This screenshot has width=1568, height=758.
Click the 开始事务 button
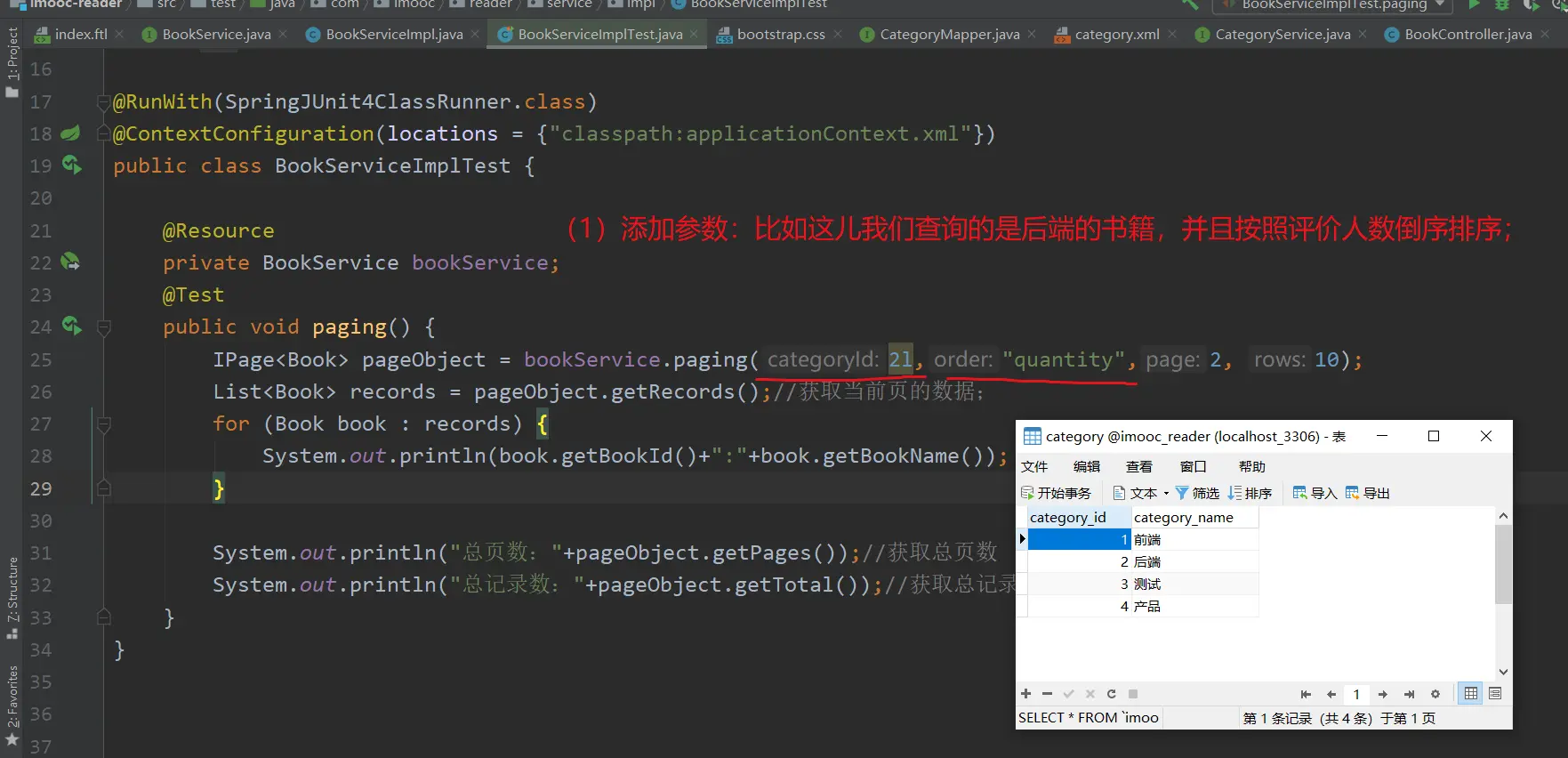(x=1056, y=493)
